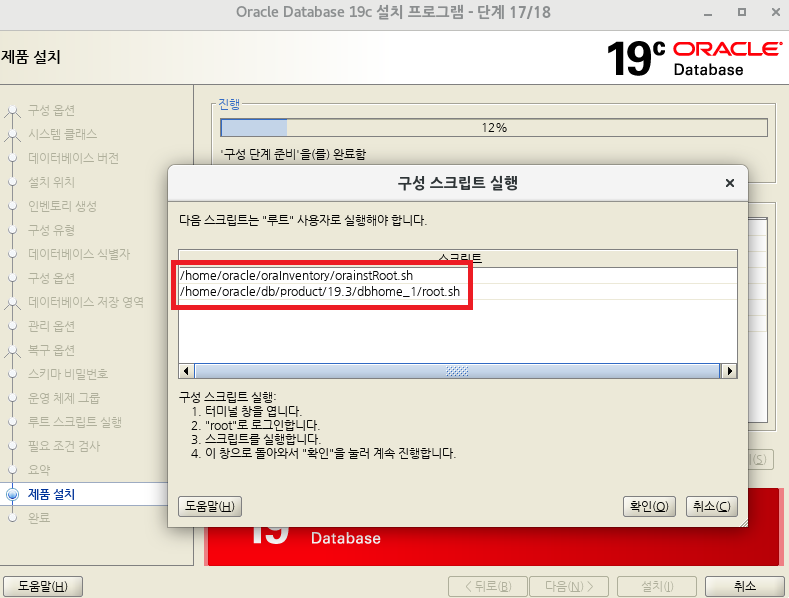Minimize the Oracle installer window
This screenshot has width=789, height=598.
(x=708, y=13)
